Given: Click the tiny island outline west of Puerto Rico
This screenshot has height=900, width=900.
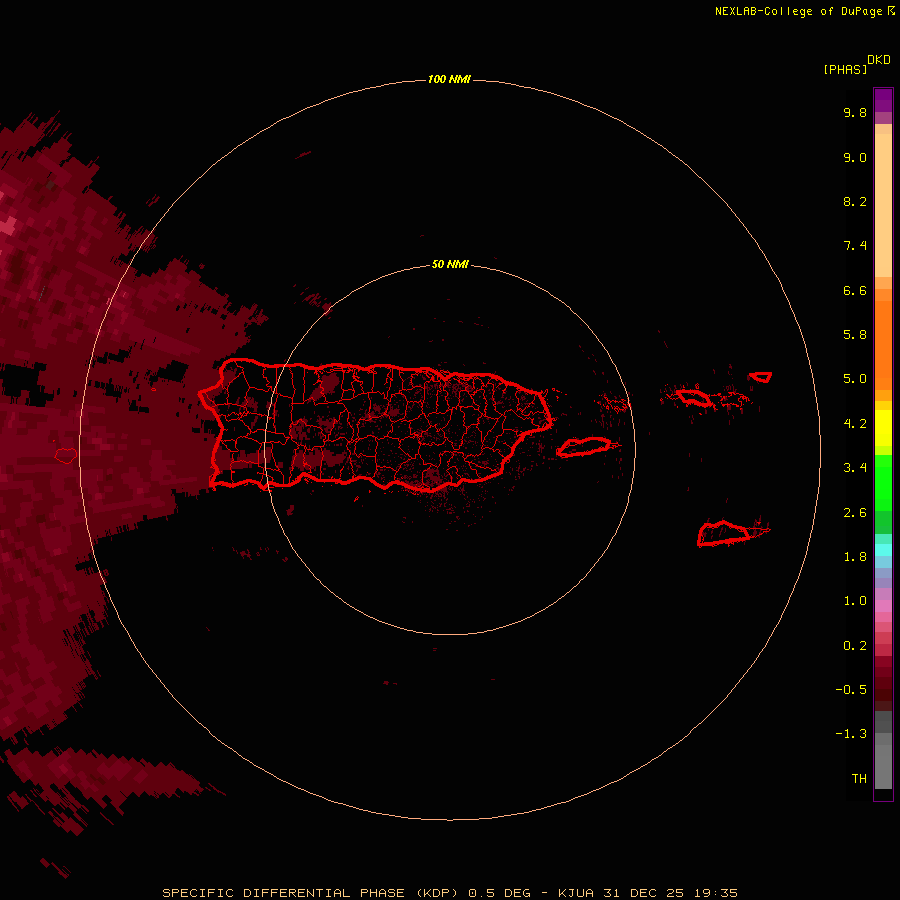Looking at the screenshot, I should click(66, 456).
